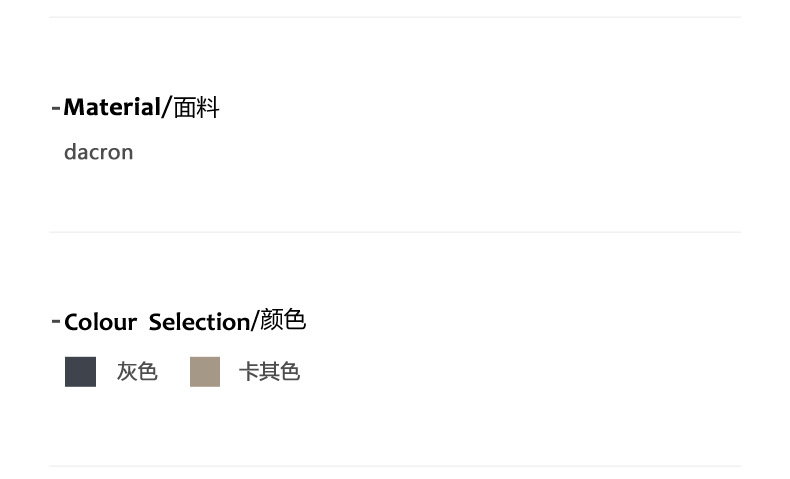Click the slash between Material and 面料
This screenshot has width=790, height=479.
tap(167, 108)
